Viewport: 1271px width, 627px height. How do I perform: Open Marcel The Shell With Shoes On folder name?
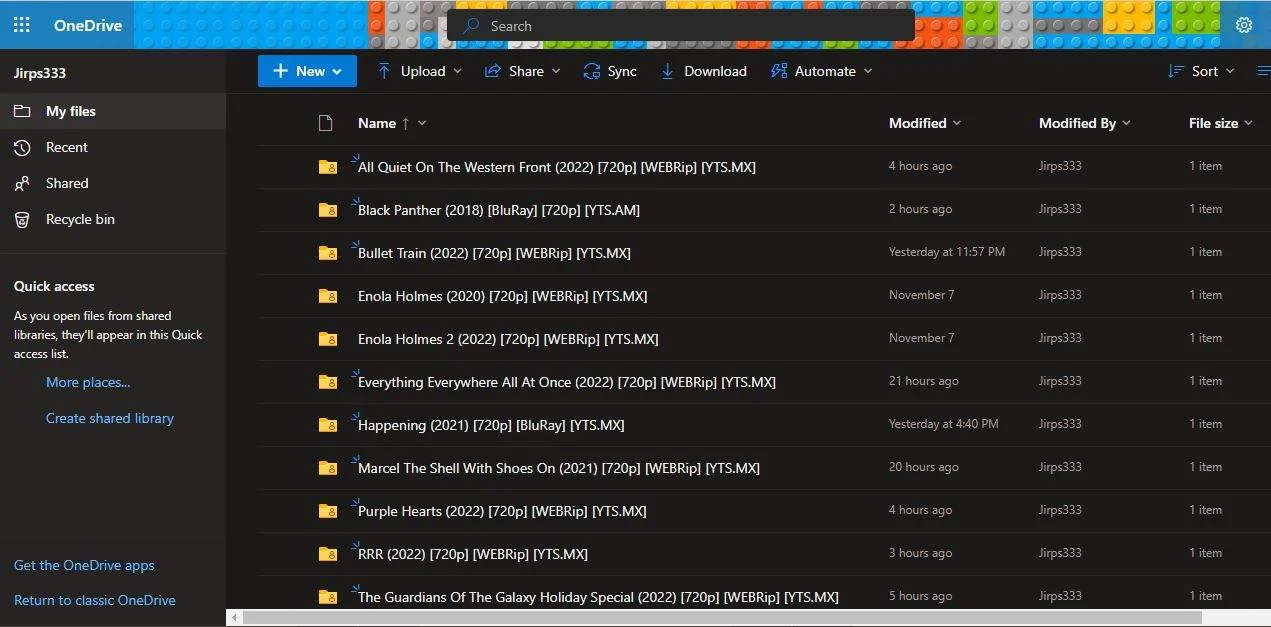coord(559,468)
